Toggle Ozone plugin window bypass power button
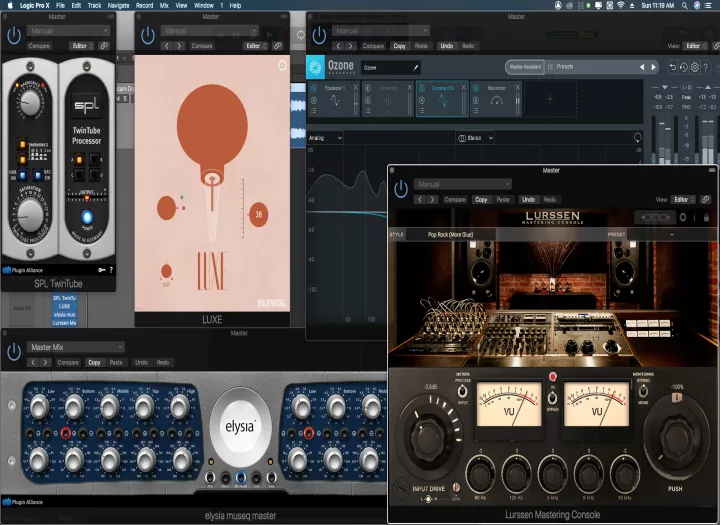Viewport: 720px width, 525px height. click(319, 35)
